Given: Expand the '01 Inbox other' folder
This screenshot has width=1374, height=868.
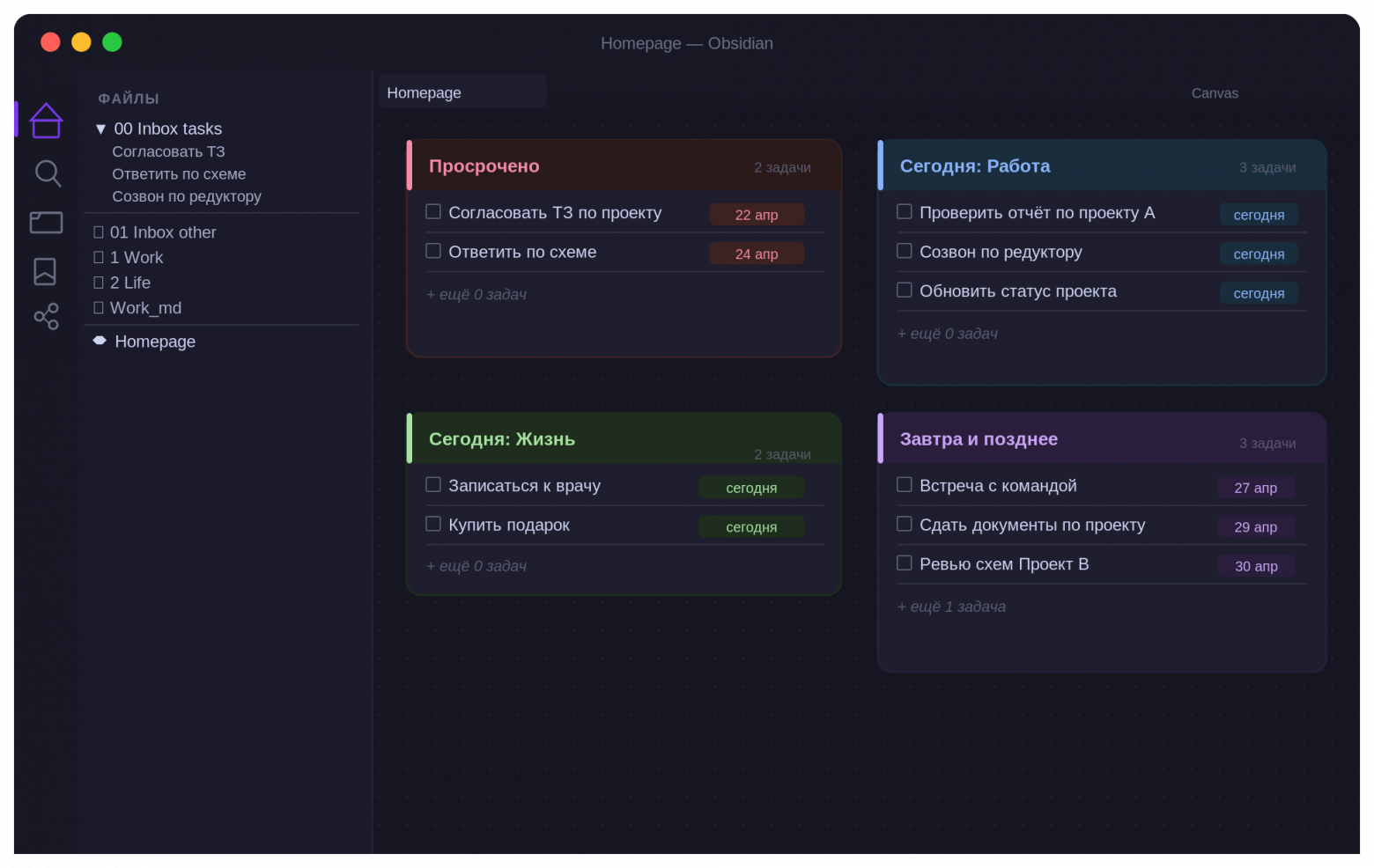Looking at the screenshot, I should tap(162, 232).
